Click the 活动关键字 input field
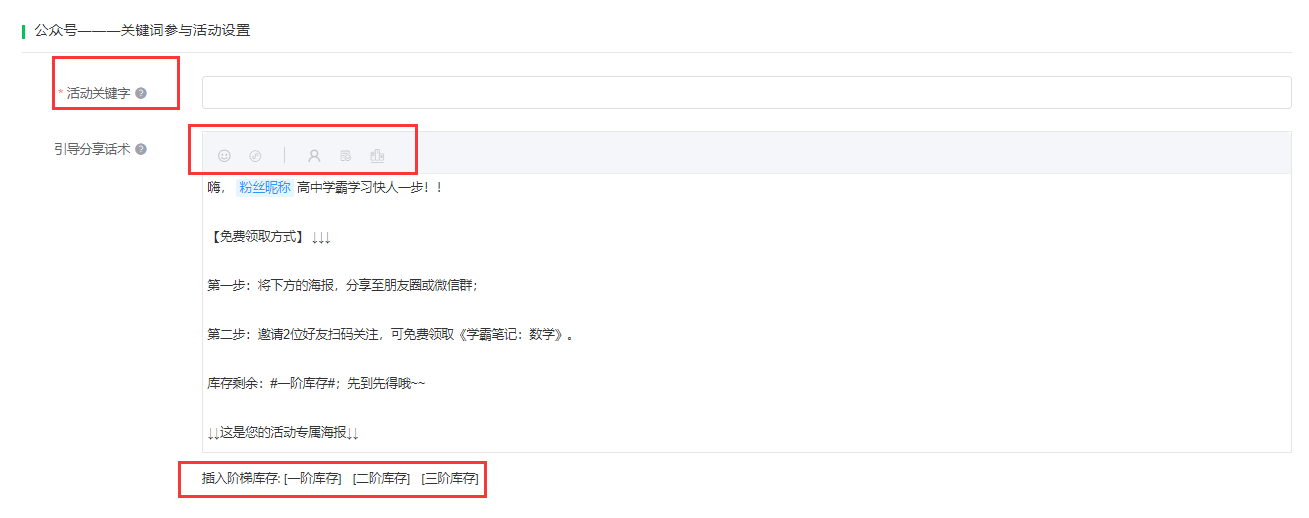The image size is (1309, 518). coord(746,92)
